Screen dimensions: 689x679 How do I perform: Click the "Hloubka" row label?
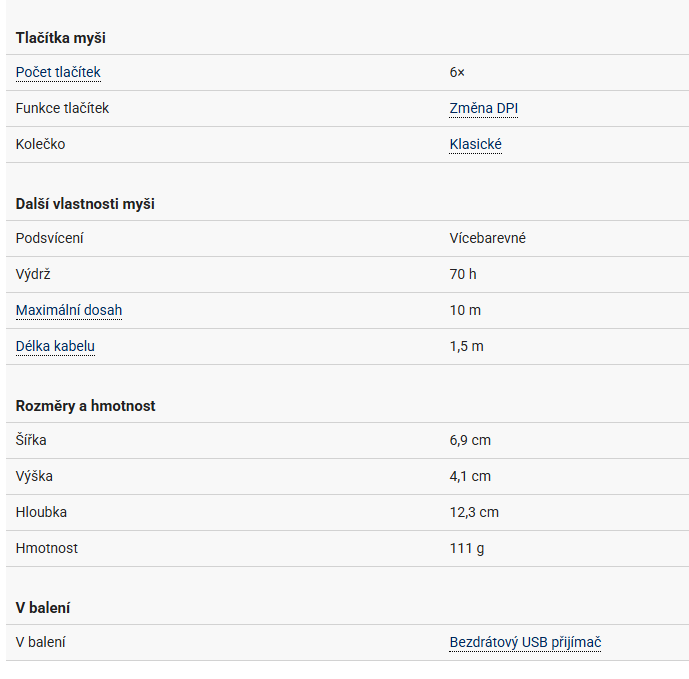(x=42, y=512)
